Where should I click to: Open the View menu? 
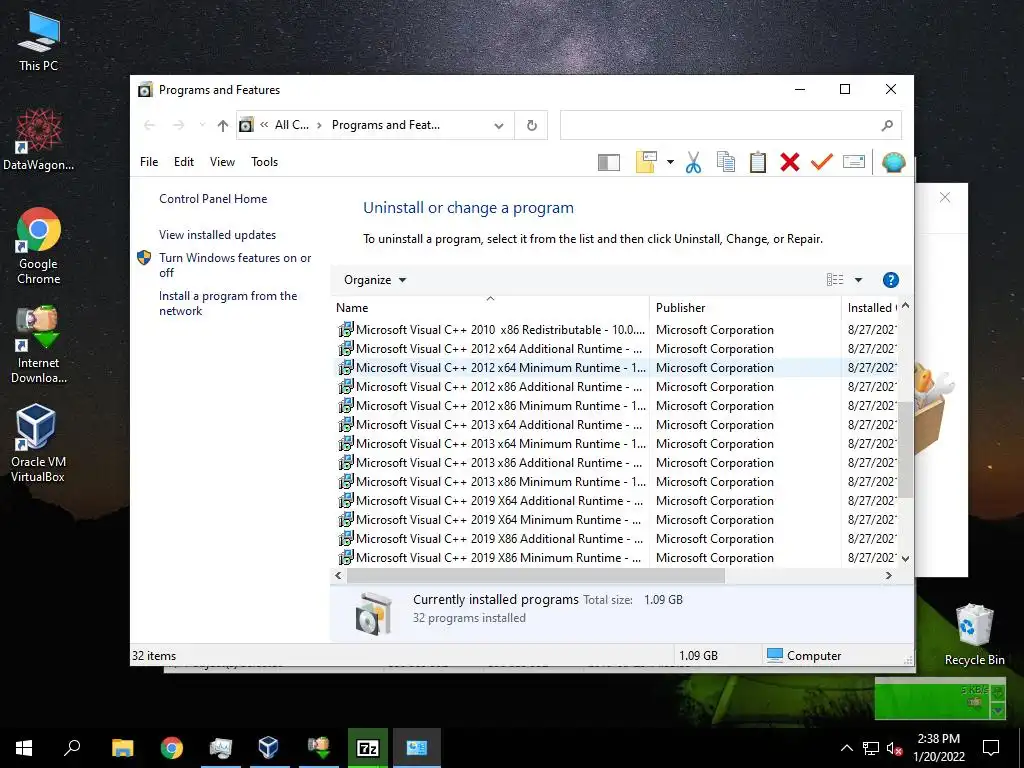click(222, 162)
